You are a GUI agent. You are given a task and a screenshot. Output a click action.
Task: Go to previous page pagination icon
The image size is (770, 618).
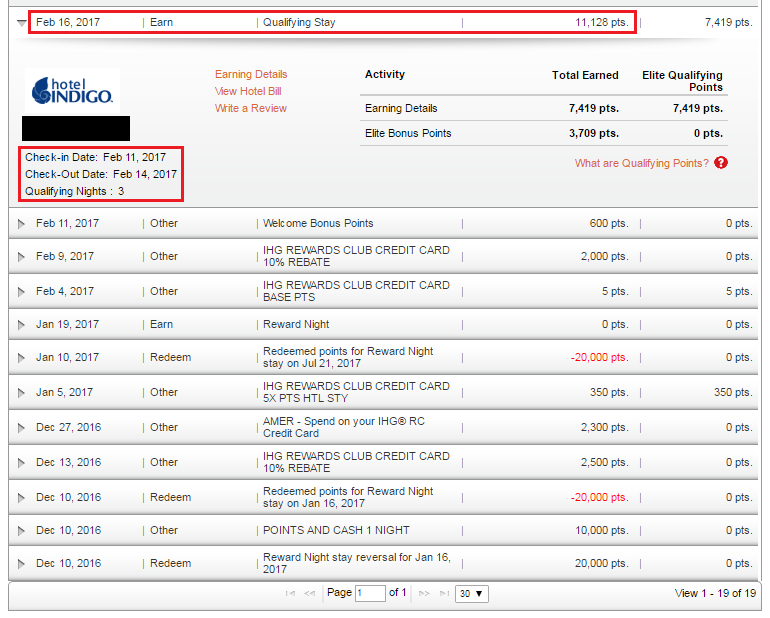tap(310, 594)
